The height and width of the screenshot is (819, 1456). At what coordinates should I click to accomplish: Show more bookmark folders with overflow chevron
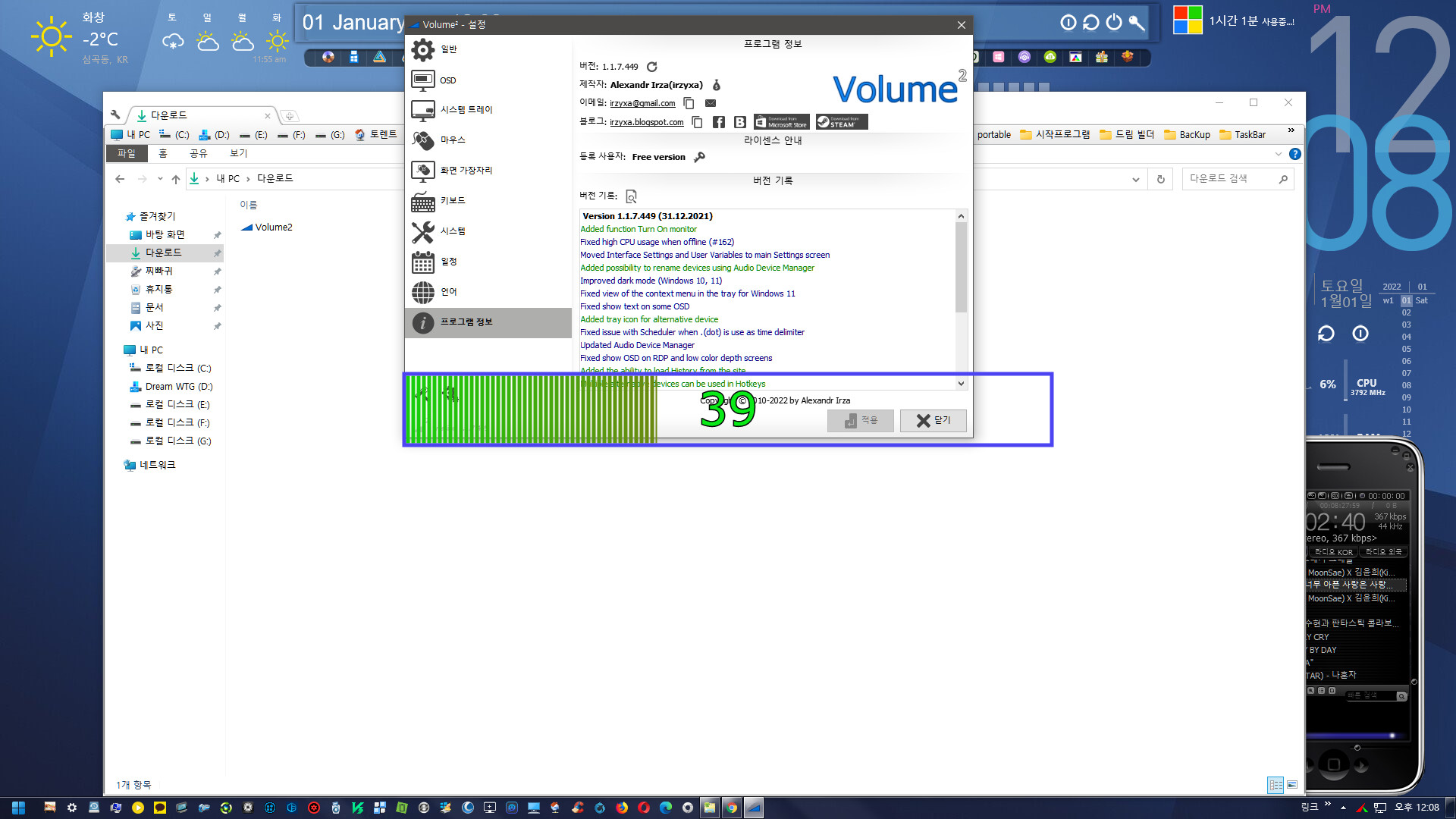1291,130
